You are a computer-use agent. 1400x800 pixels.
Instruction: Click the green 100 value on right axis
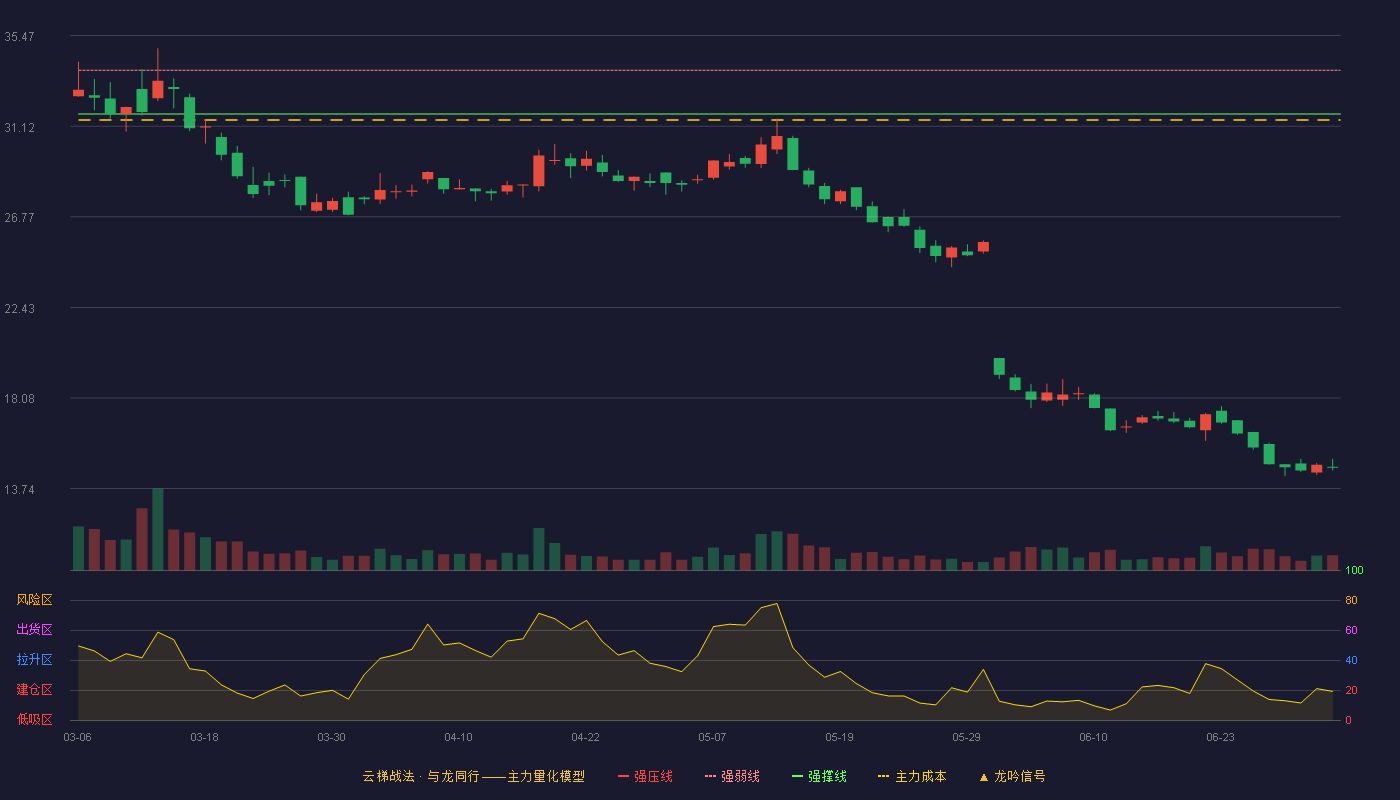[x=1354, y=571]
